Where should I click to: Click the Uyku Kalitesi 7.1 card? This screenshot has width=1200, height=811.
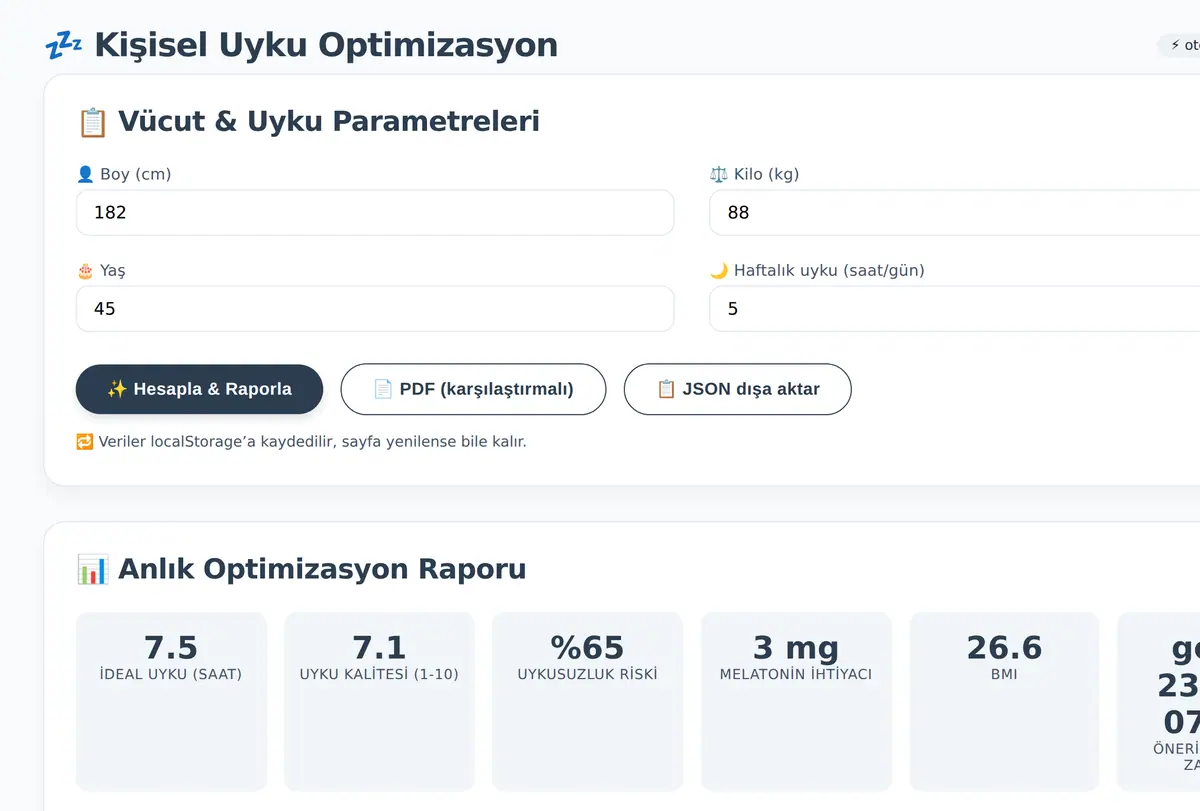click(x=379, y=701)
